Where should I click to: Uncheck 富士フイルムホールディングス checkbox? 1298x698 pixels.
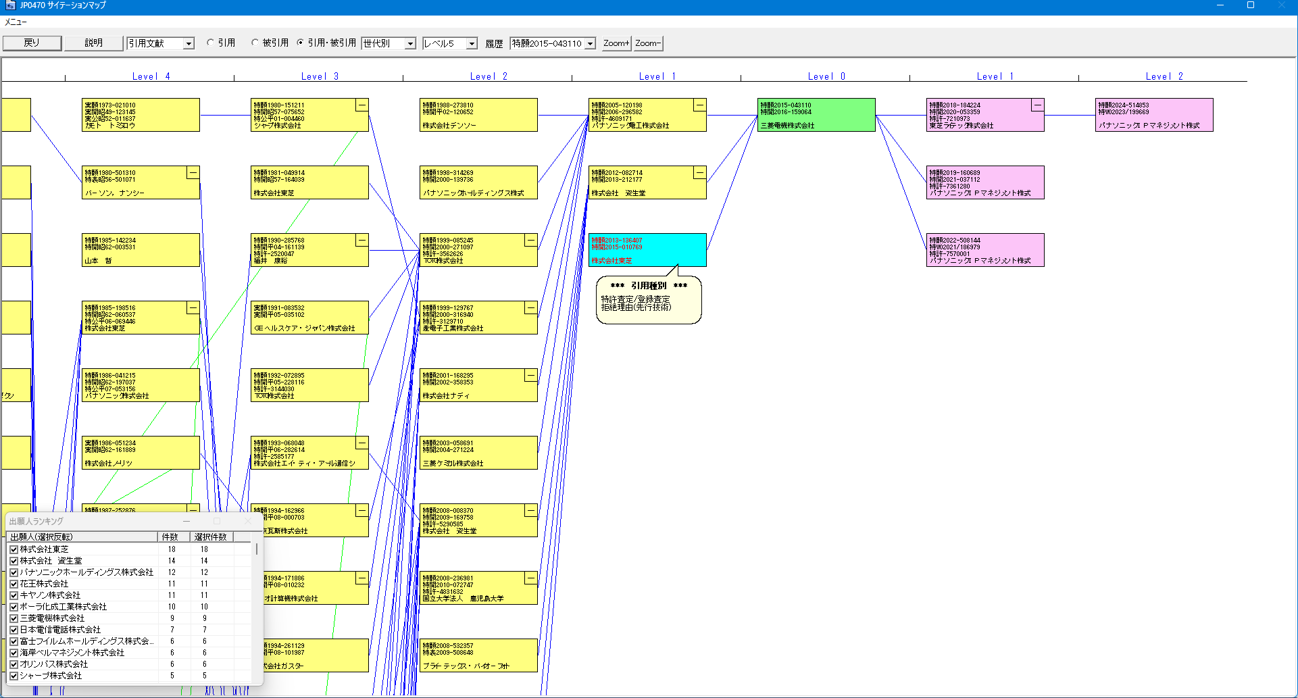14,642
